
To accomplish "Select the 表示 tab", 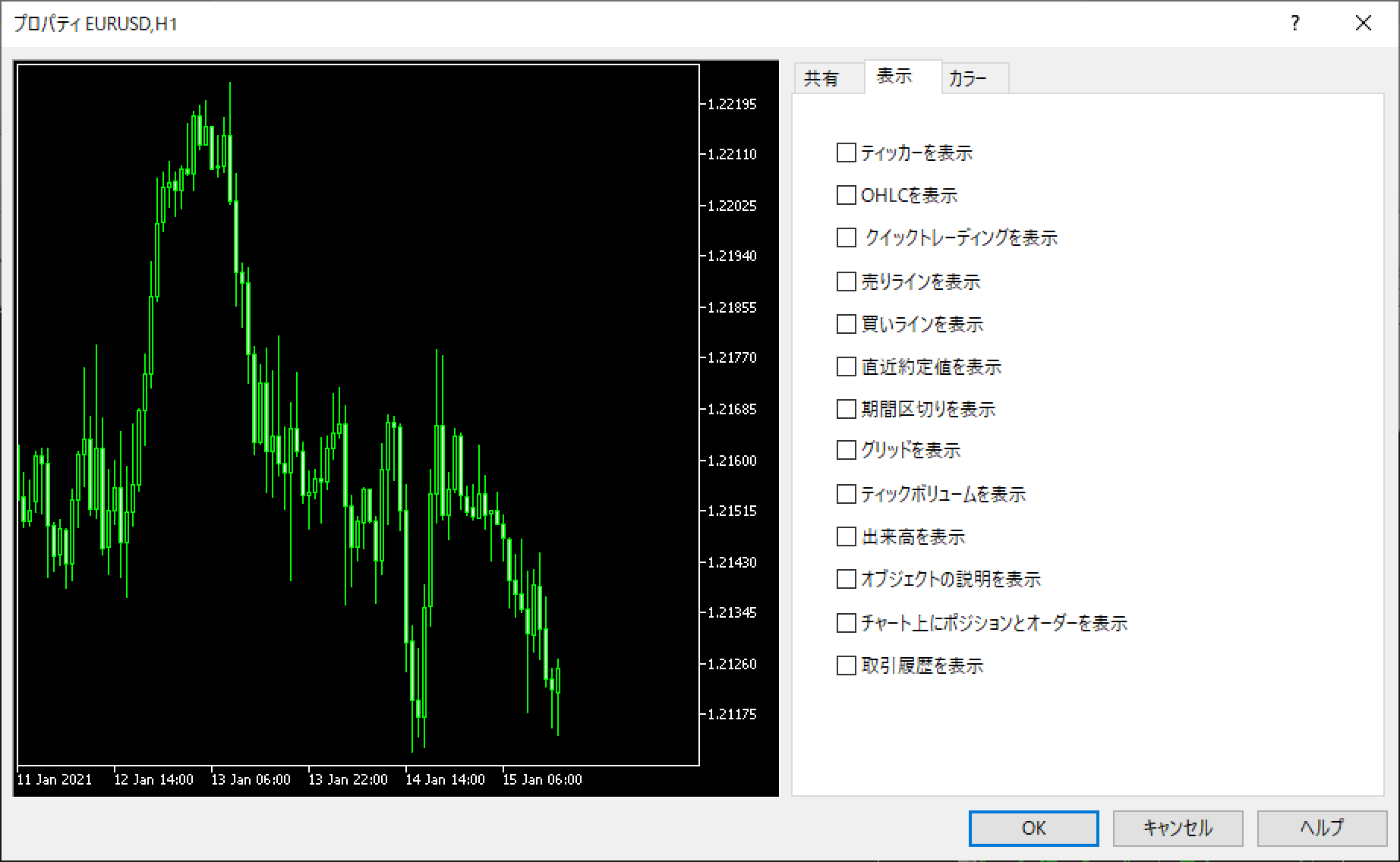I will tap(903, 77).
